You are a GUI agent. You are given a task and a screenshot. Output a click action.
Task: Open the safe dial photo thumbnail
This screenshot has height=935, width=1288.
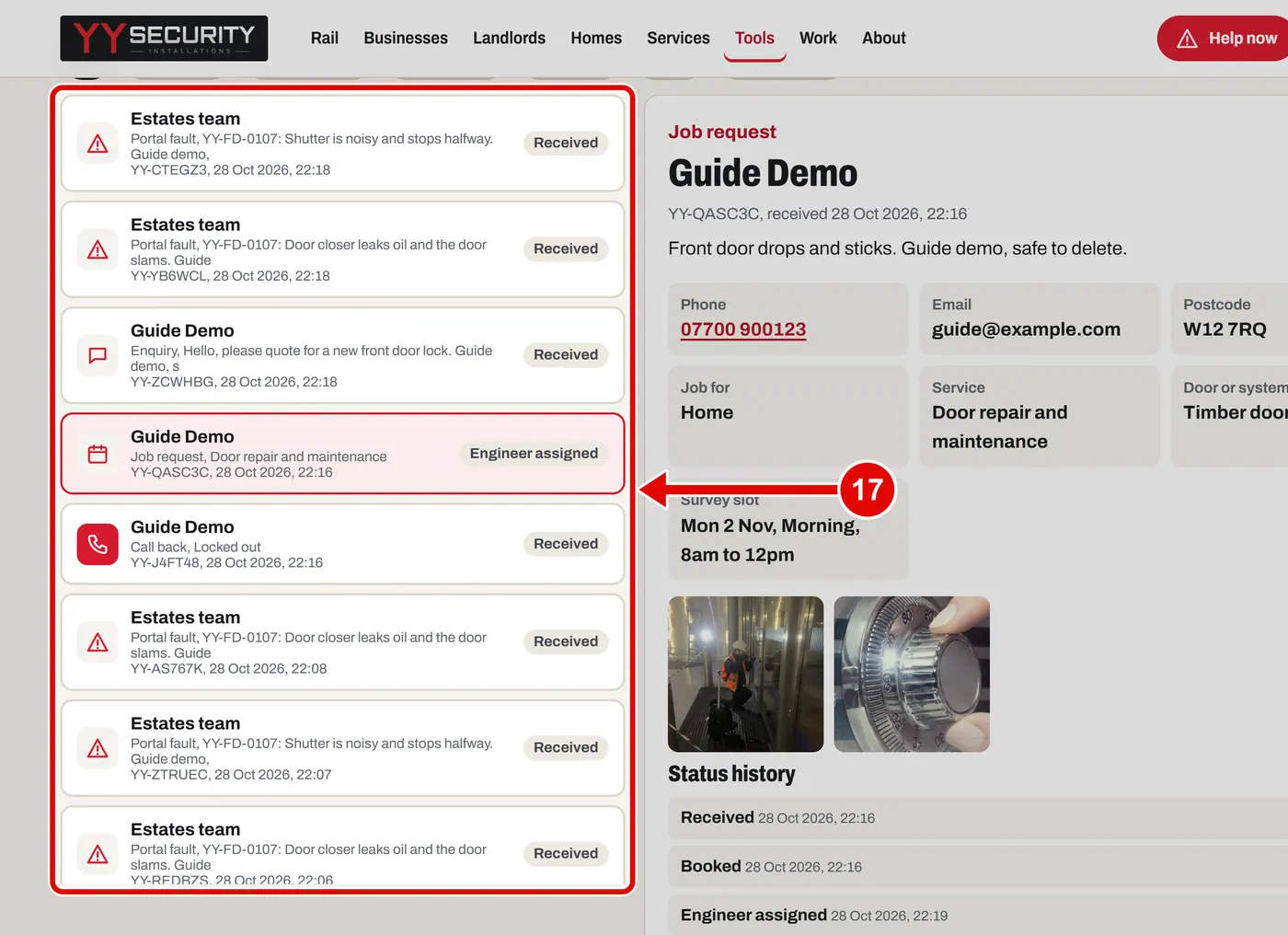[912, 675]
